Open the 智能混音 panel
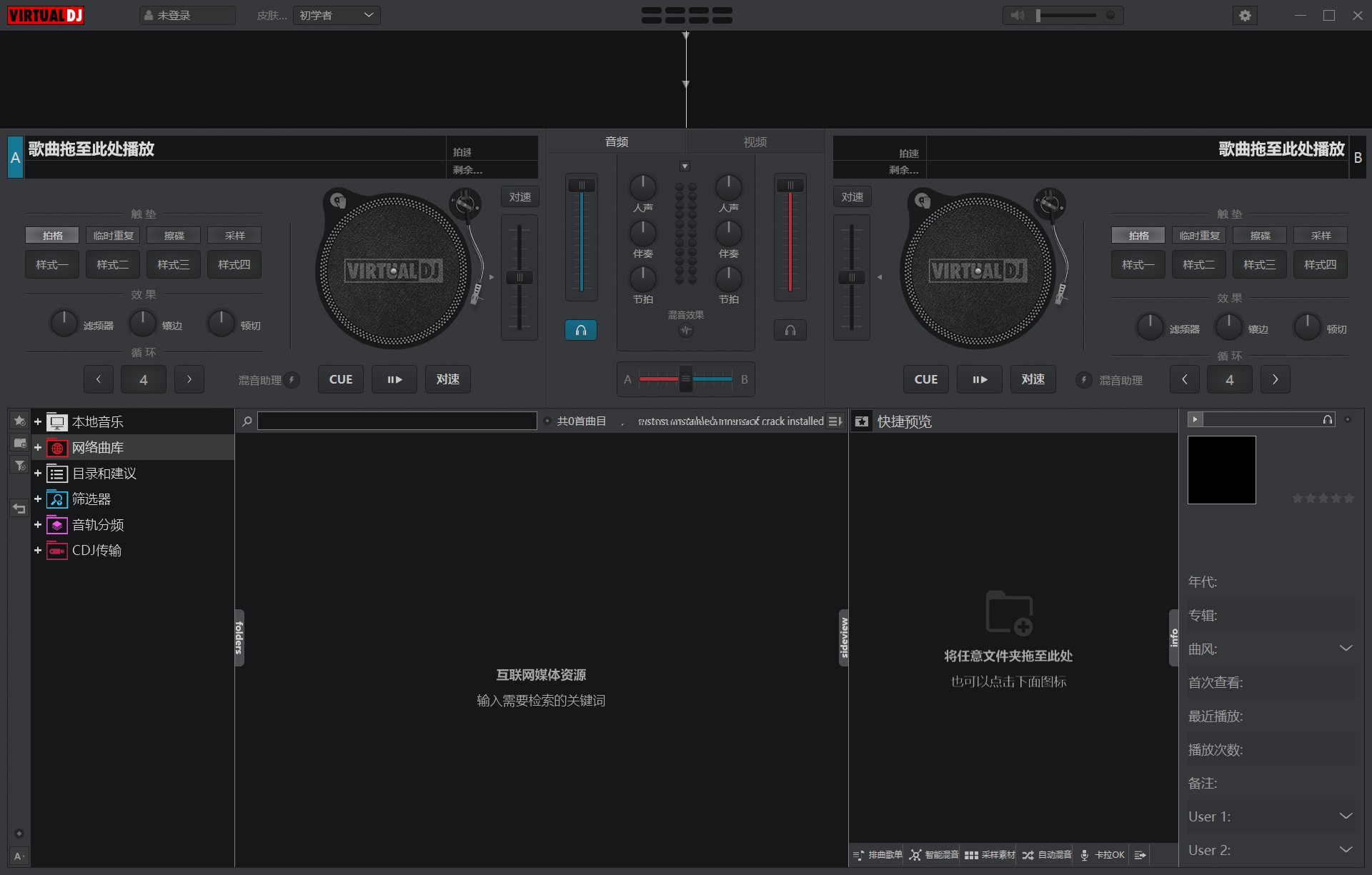Viewport: 1372px width, 875px height. (x=934, y=855)
